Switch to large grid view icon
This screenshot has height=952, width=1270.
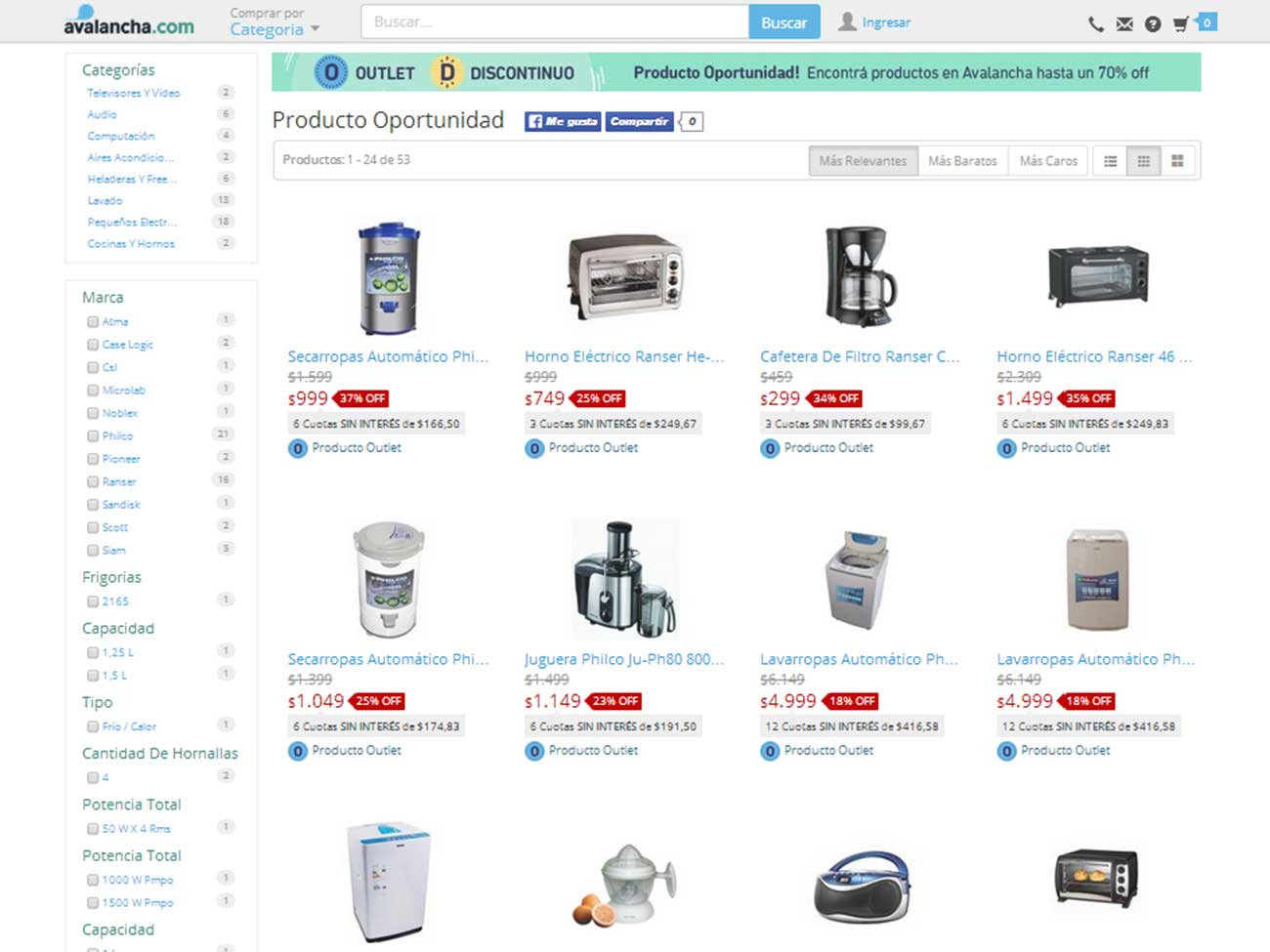click(1177, 161)
